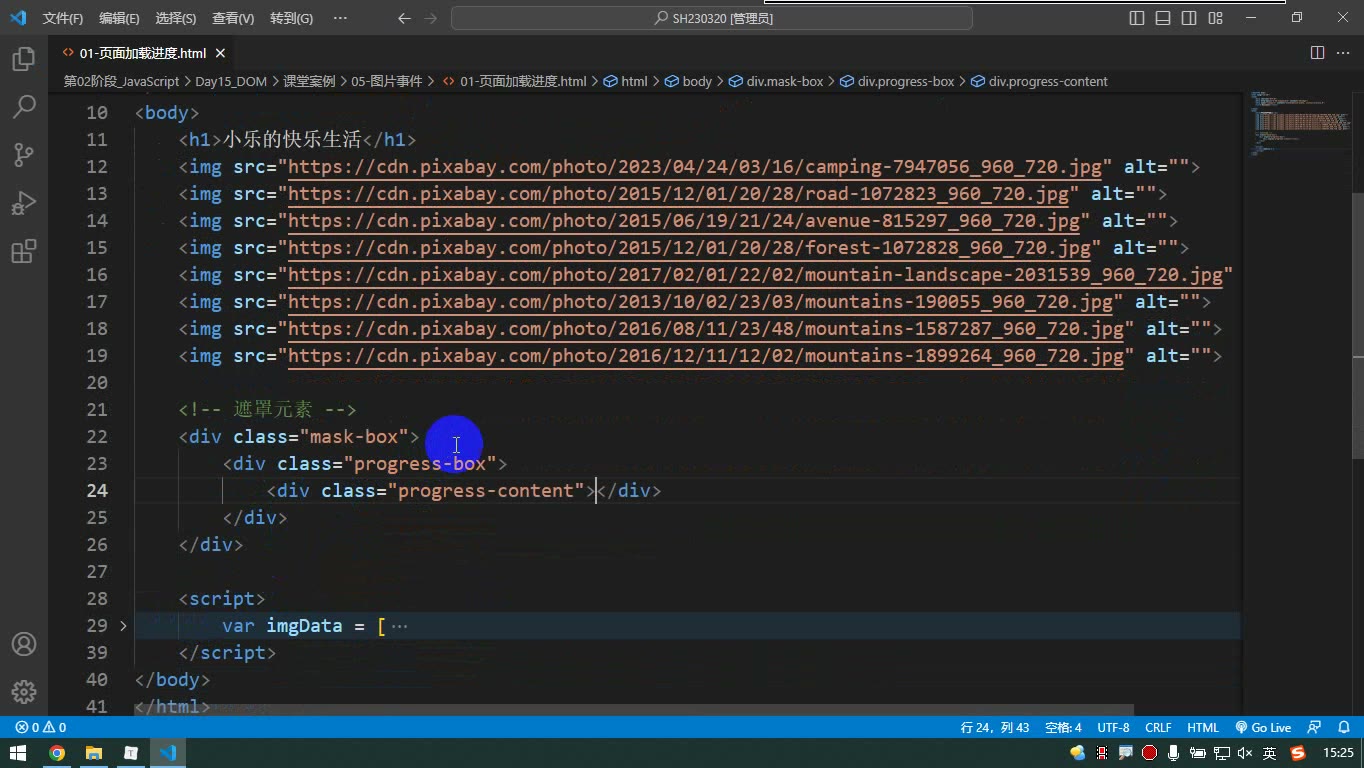Open the Manage gear icon
Viewport: 1364px width, 768px height.
click(24, 691)
